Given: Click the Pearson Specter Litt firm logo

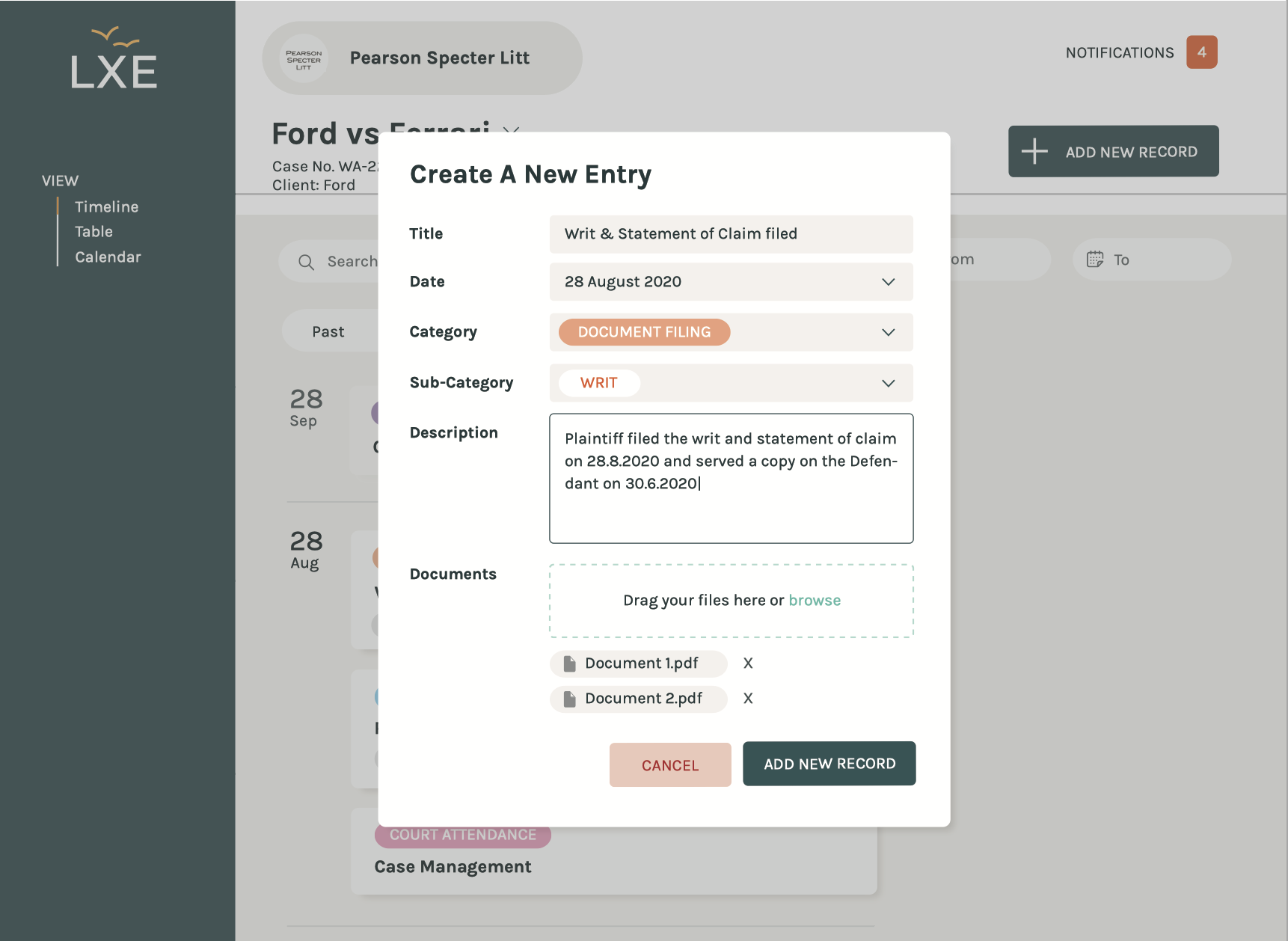Looking at the screenshot, I should tap(304, 58).
